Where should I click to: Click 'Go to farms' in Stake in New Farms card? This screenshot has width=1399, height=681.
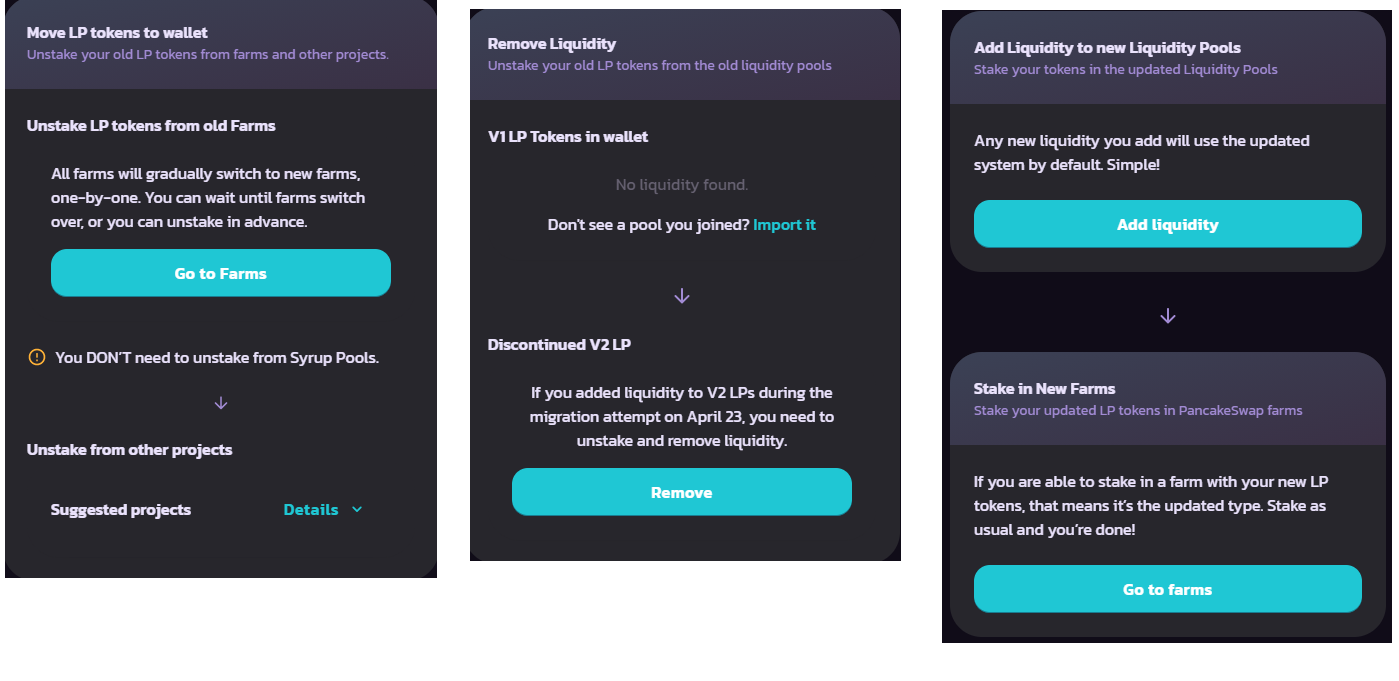pos(1168,589)
